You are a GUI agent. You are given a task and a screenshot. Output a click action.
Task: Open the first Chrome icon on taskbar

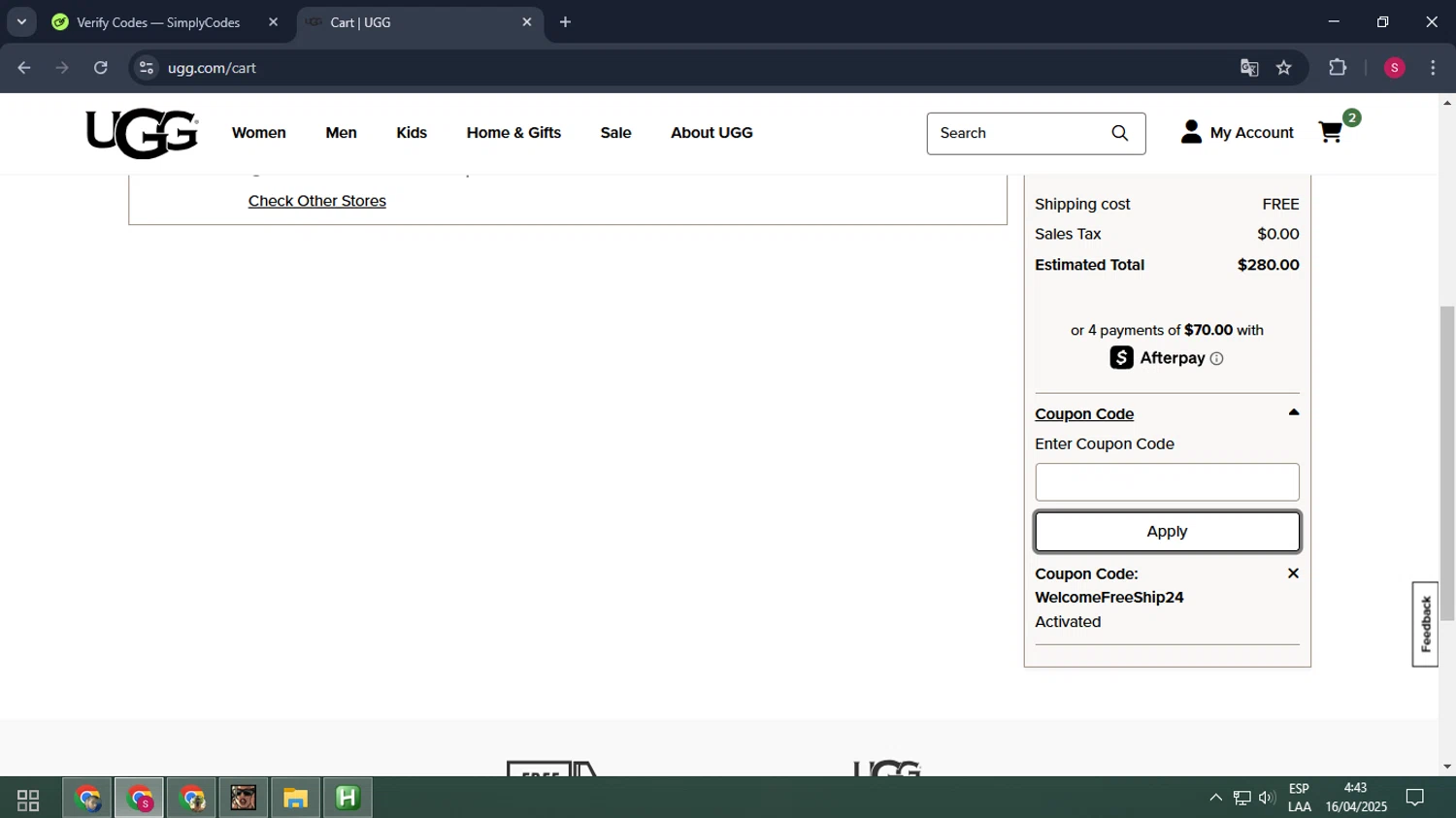pyautogui.click(x=87, y=799)
